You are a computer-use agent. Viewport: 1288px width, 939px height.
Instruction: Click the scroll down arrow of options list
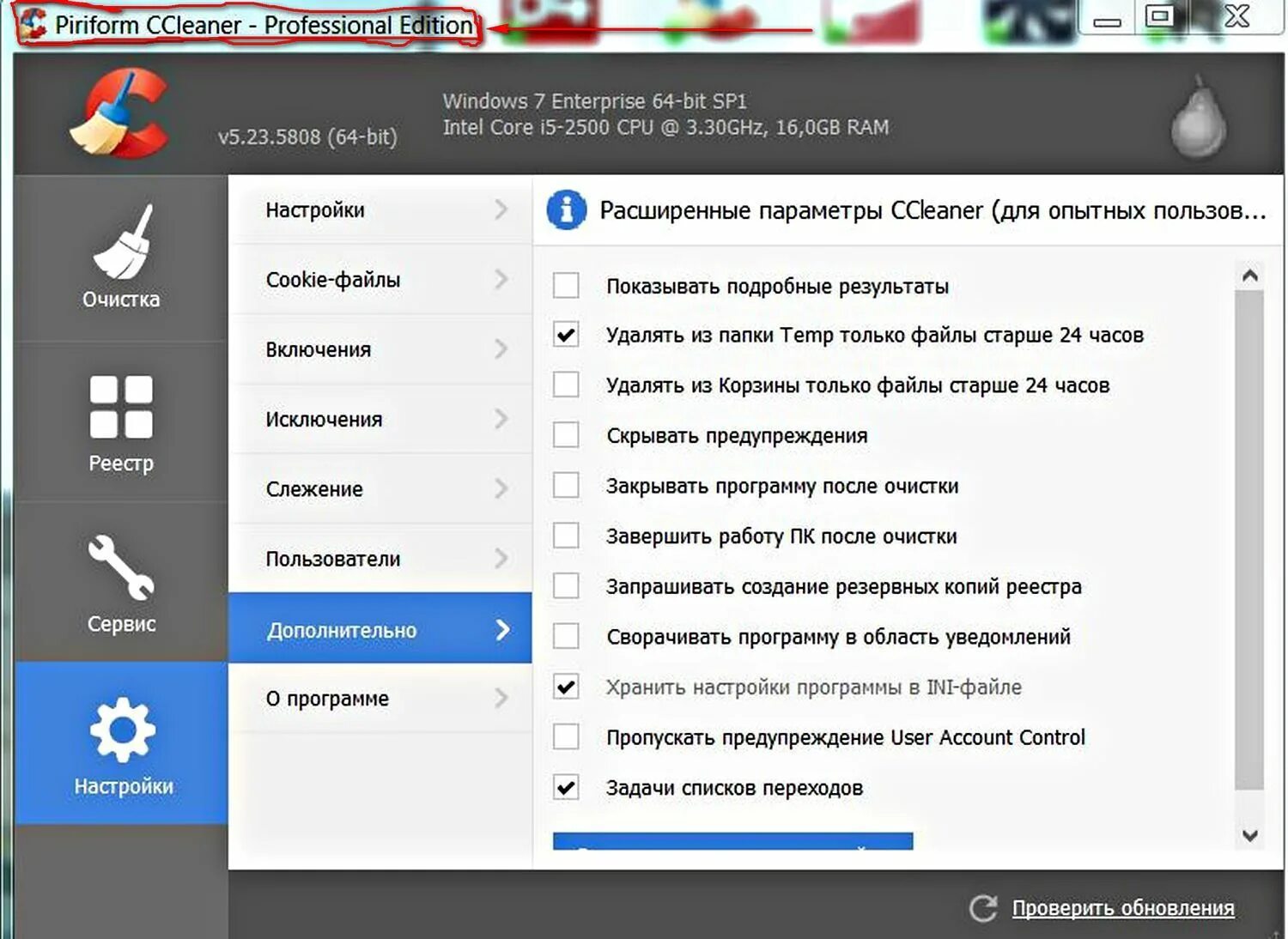(x=1250, y=835)
